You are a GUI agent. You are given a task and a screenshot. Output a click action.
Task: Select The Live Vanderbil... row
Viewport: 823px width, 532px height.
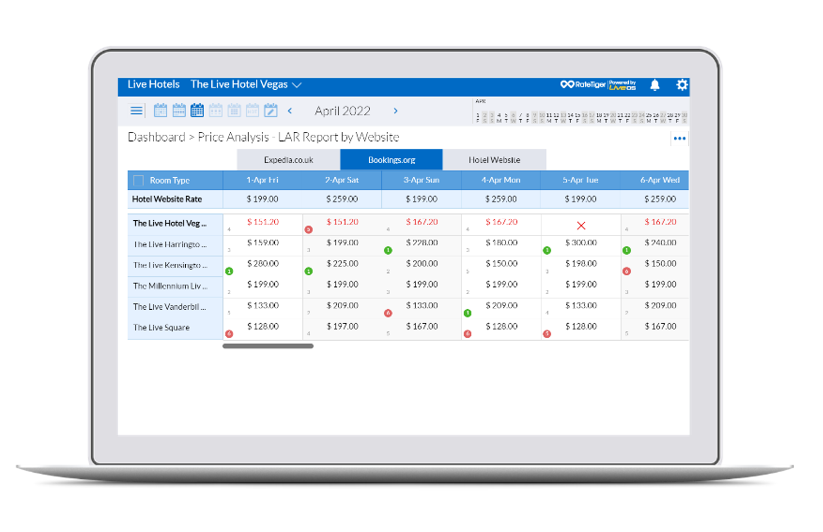click(x=175, y=307)
